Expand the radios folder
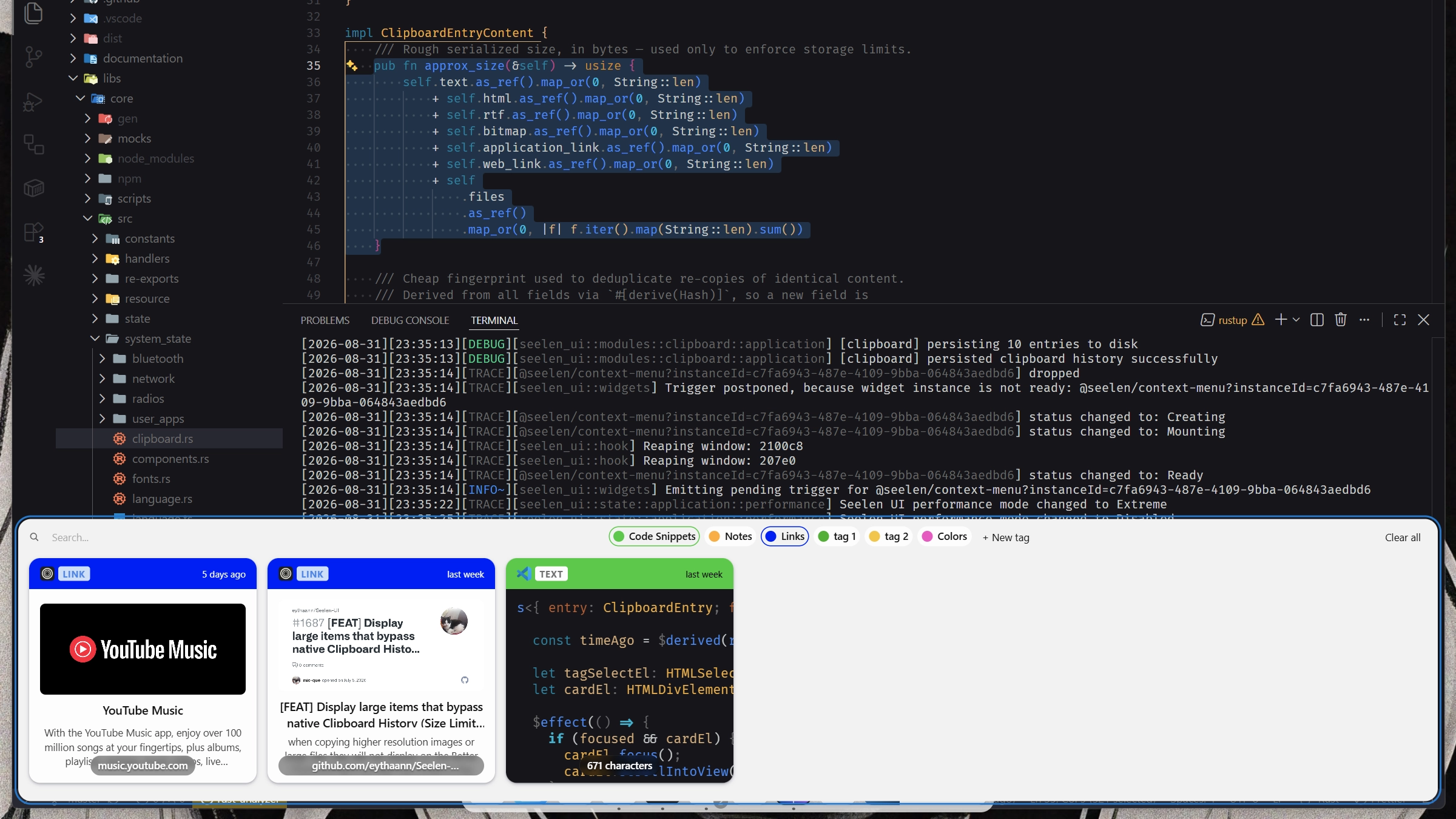This screenshot has width=1456, height=819. (103, 399)
